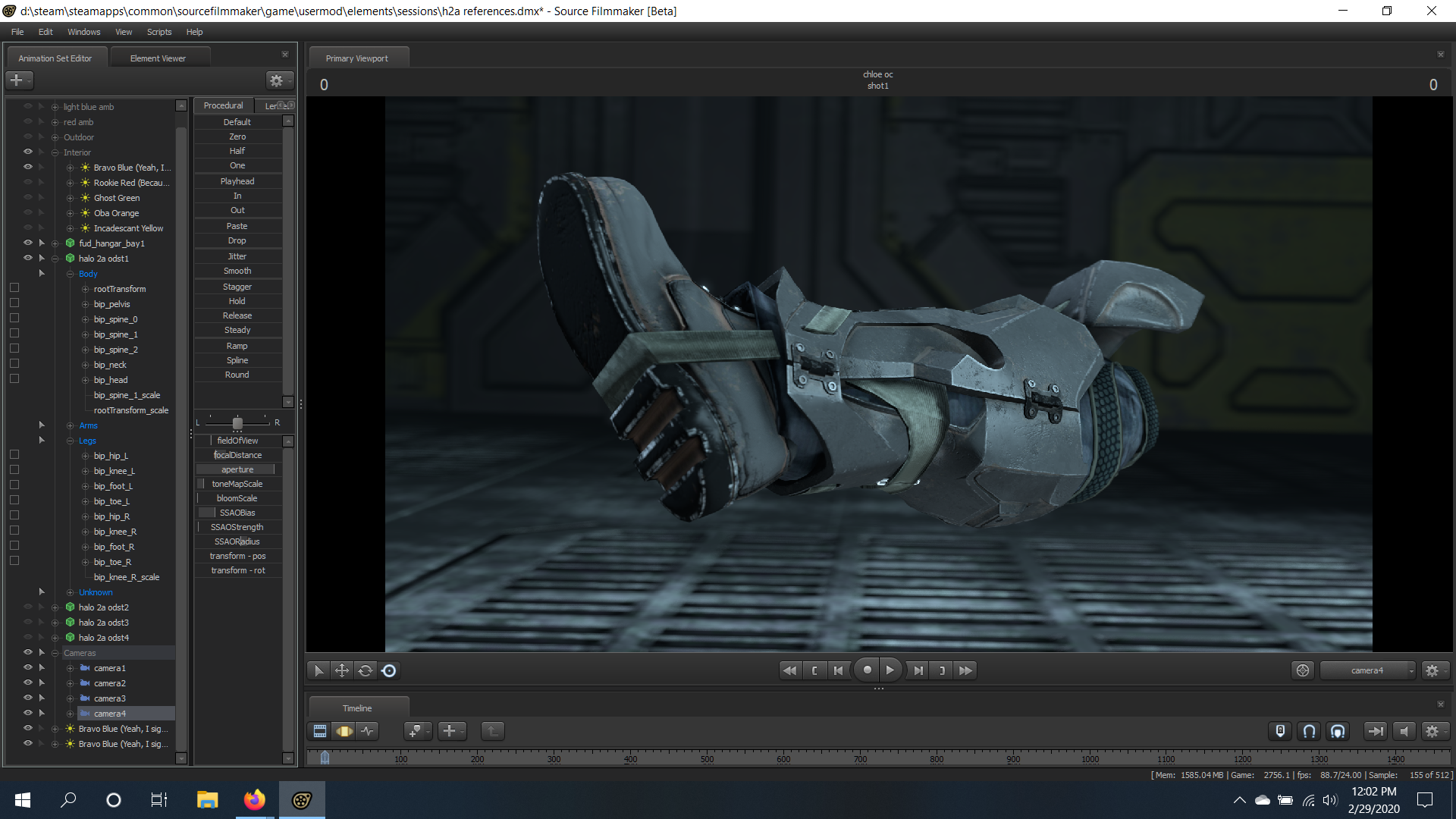1456x819 pixels.
Task: Step to the next frame
Action: [918, 670]
